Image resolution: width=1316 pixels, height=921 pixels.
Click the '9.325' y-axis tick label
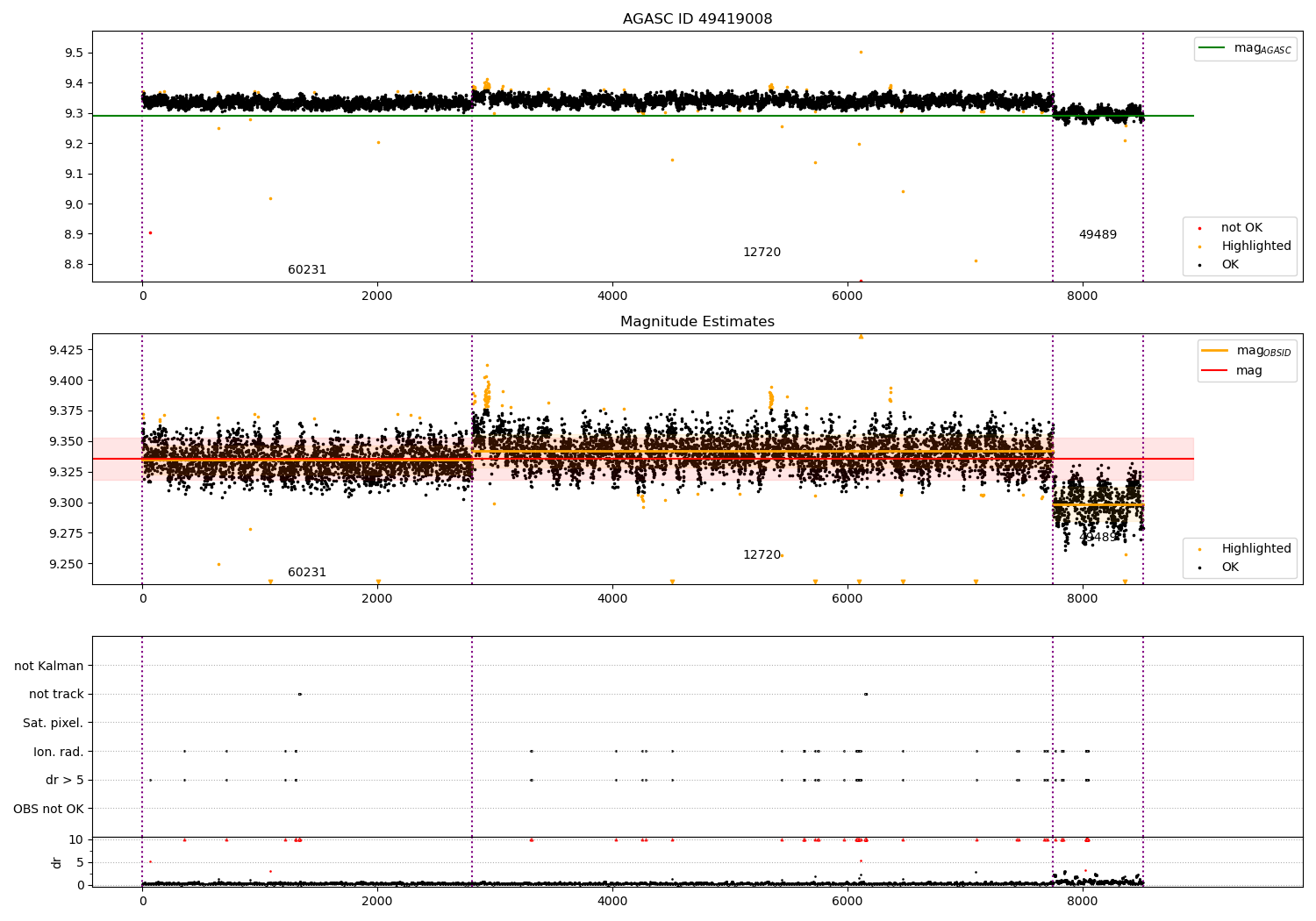point(67,473)
